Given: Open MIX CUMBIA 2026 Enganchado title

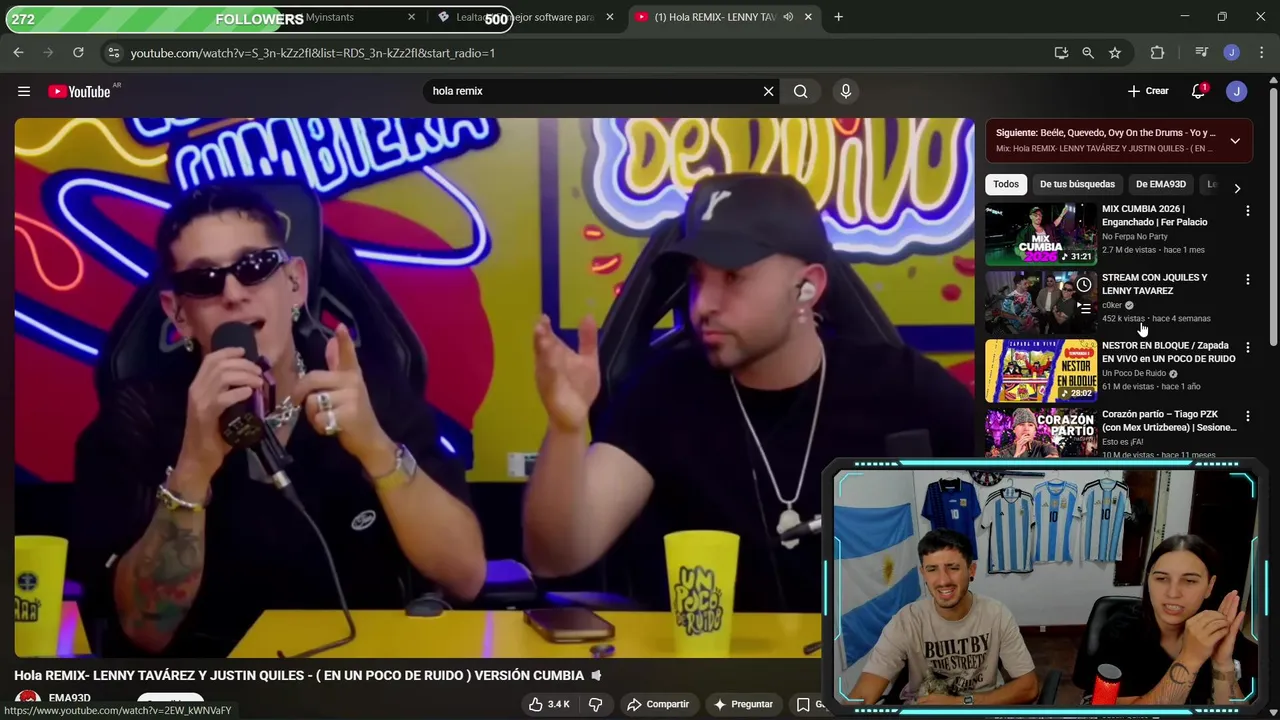Looking at the screenshot, I should [1154, 215].
